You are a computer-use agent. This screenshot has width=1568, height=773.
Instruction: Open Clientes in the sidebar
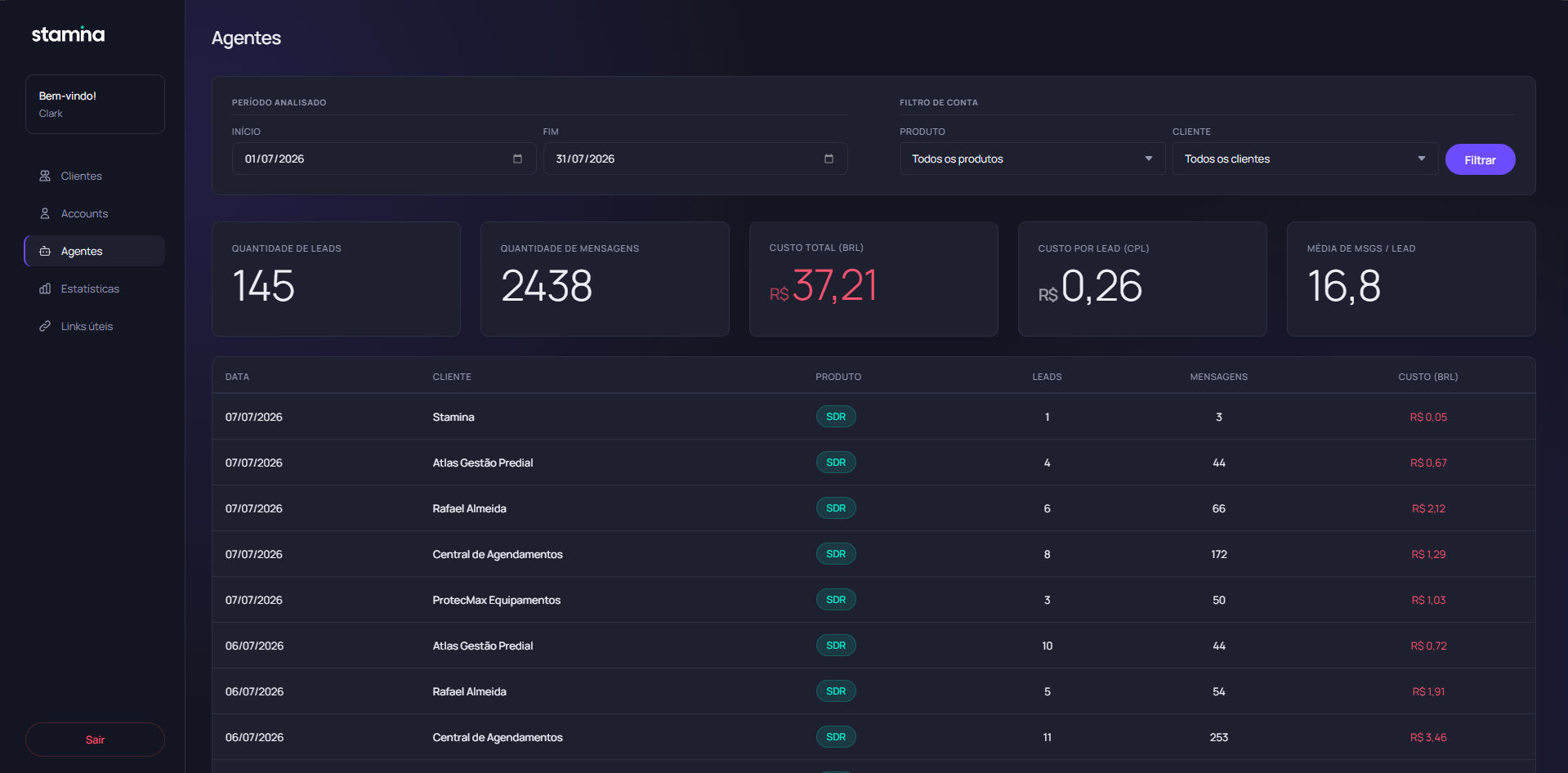pos(95,176)
